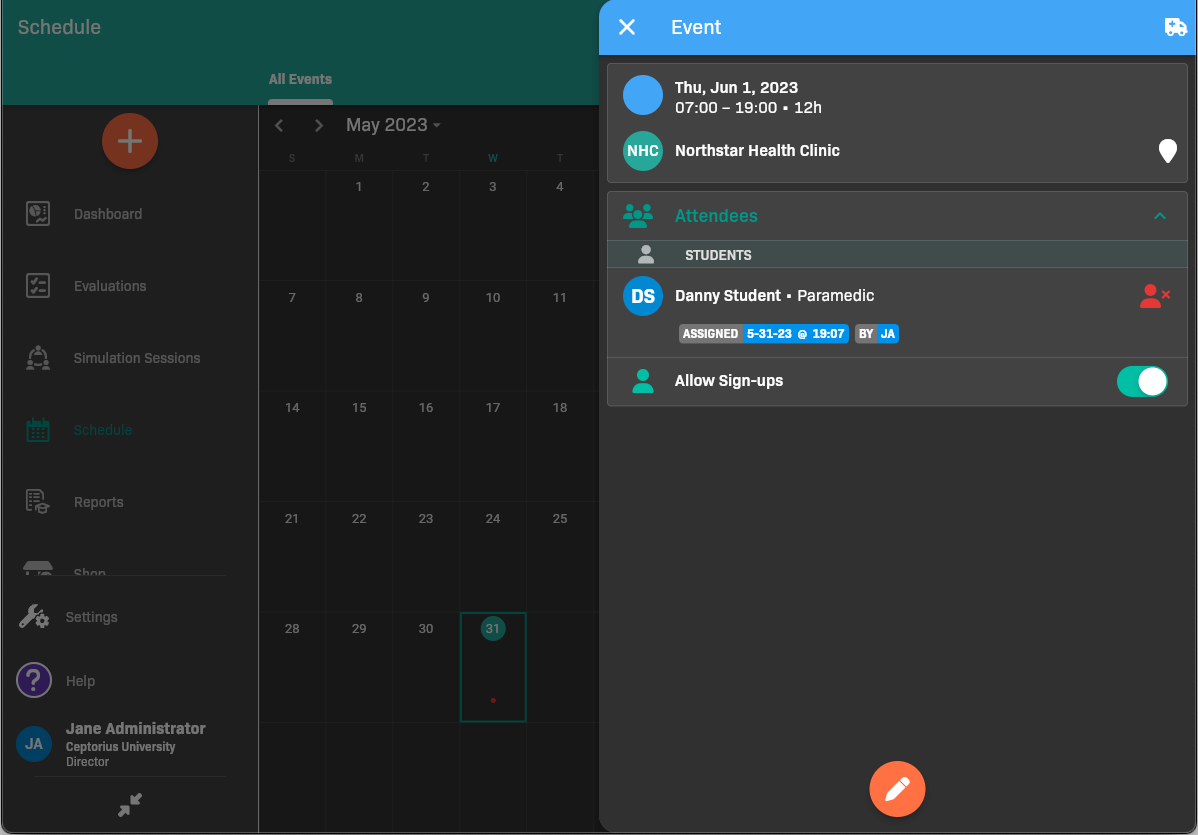Open Dashboard from the sidebar
Viewport: 1198px width, 835px height.
[x=107, y=214]
